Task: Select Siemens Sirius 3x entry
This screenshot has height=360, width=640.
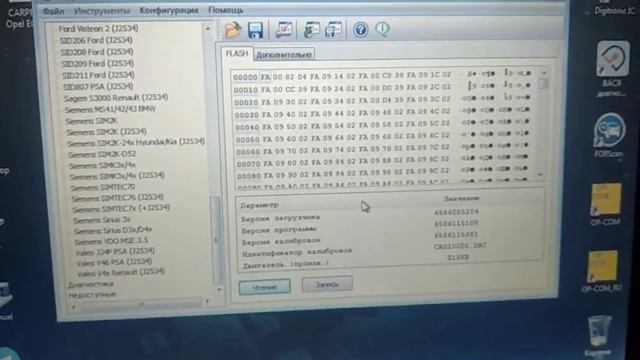Action: (102, 220)
